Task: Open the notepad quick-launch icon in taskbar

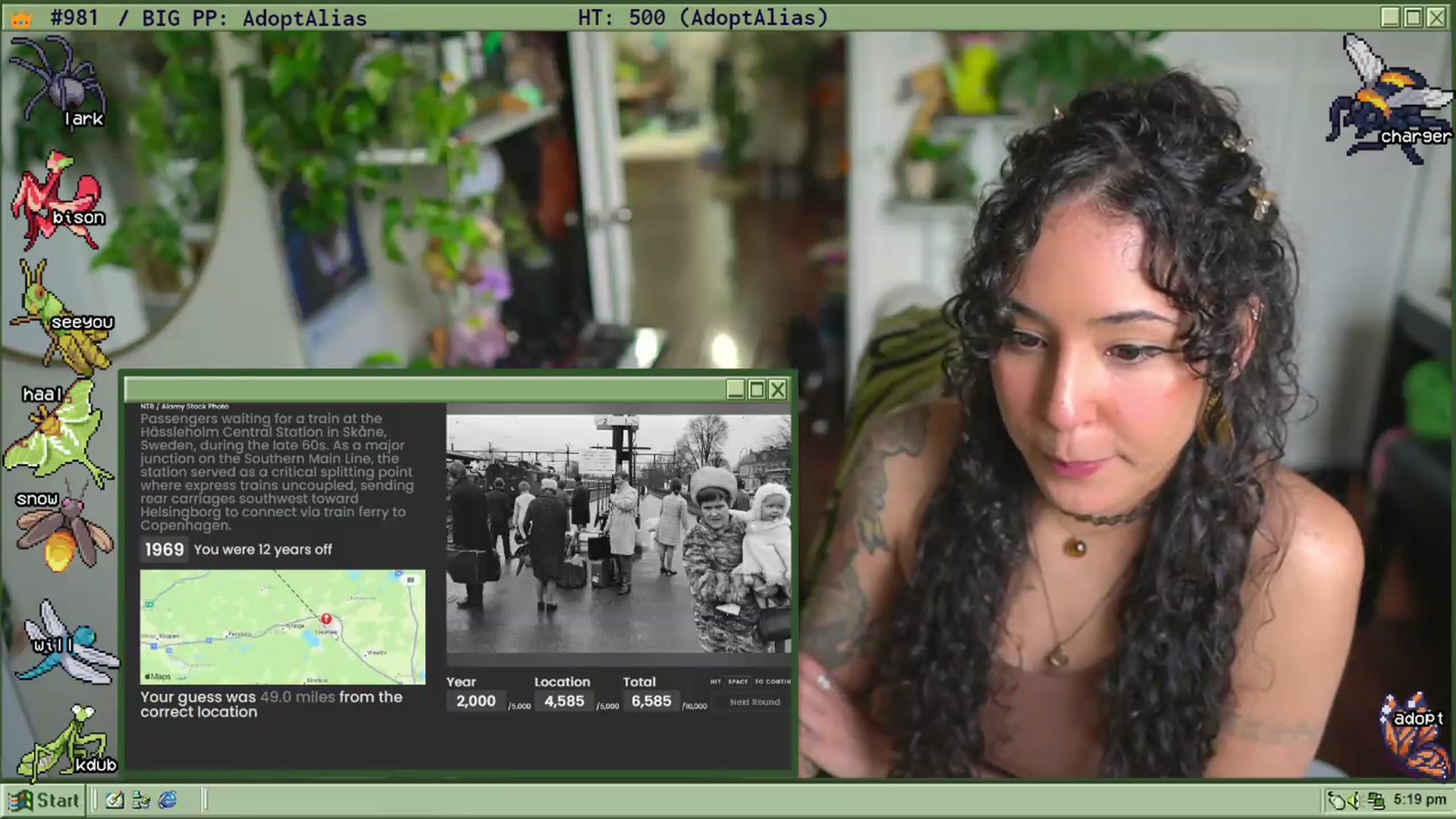Action: point(115,800)
